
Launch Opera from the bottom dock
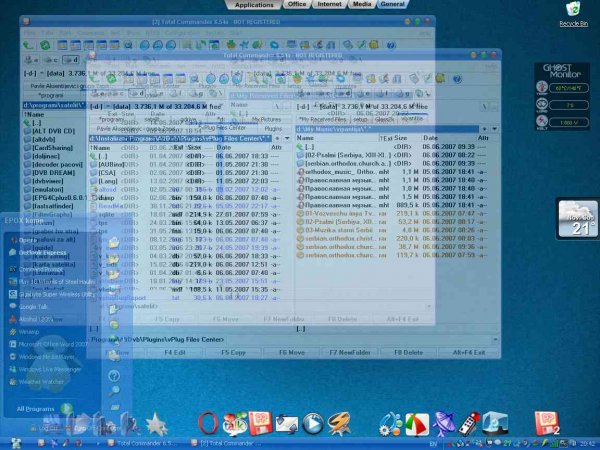coord(209,424)
